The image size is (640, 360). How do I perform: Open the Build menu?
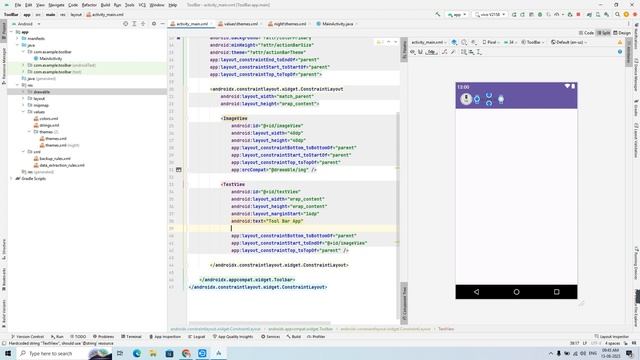105,5
